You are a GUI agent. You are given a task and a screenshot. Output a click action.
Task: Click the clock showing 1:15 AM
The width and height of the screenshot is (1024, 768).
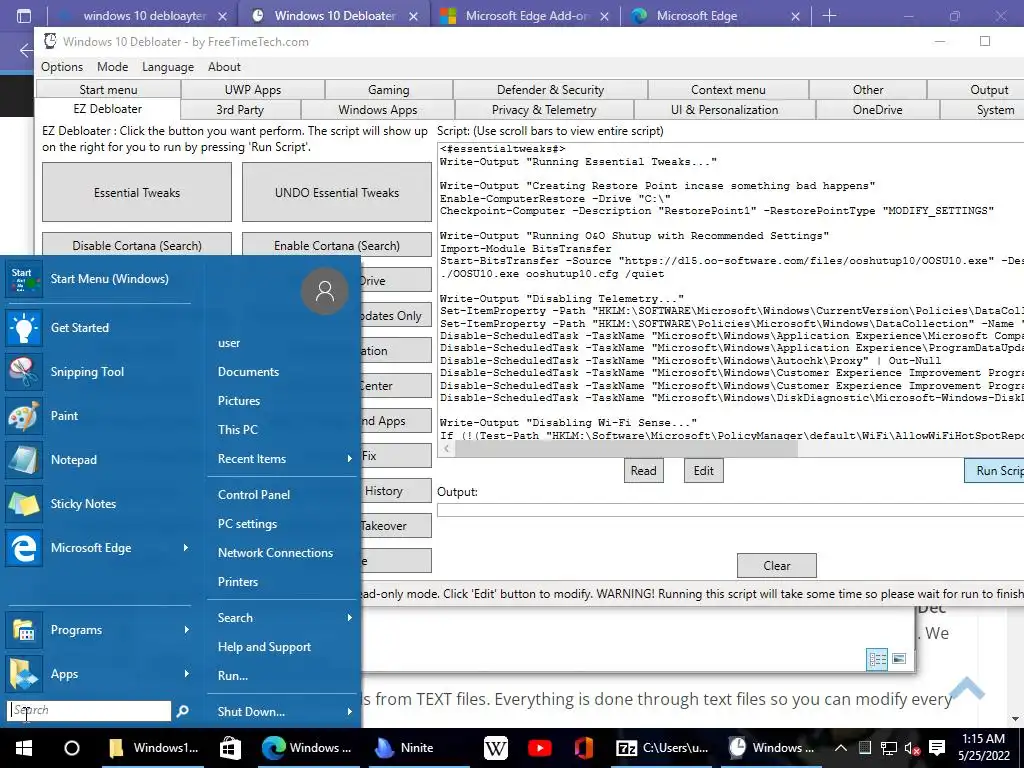pyautogui.click(x=983, y=739)
